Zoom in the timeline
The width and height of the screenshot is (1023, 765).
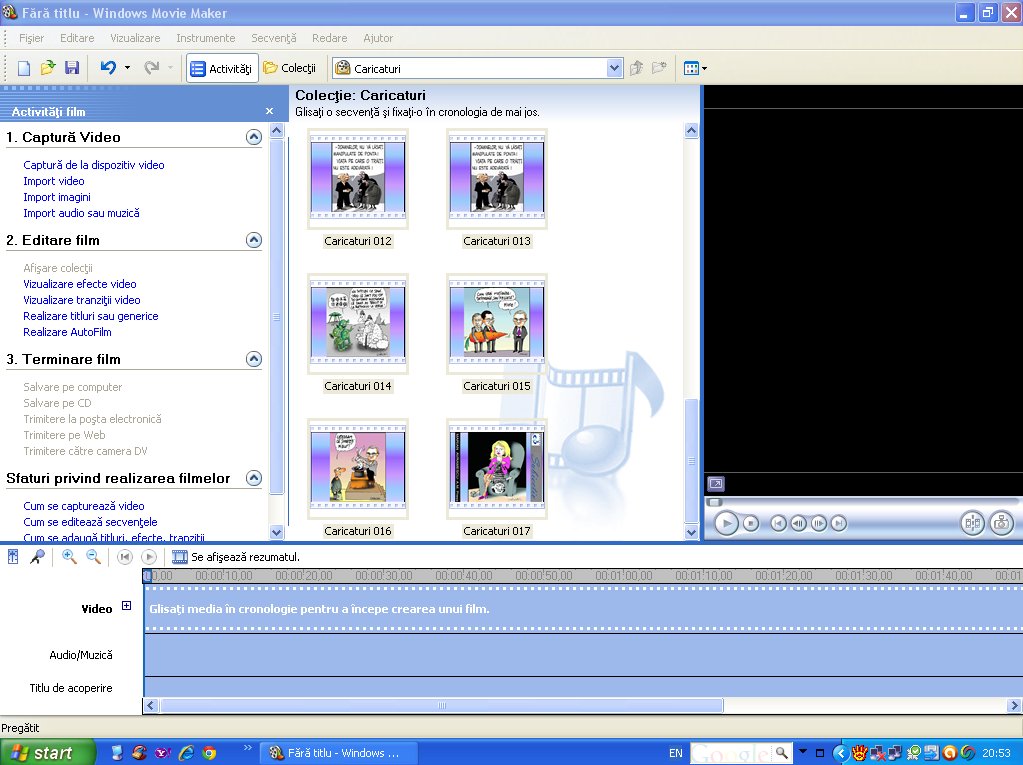tap(69, 557)
